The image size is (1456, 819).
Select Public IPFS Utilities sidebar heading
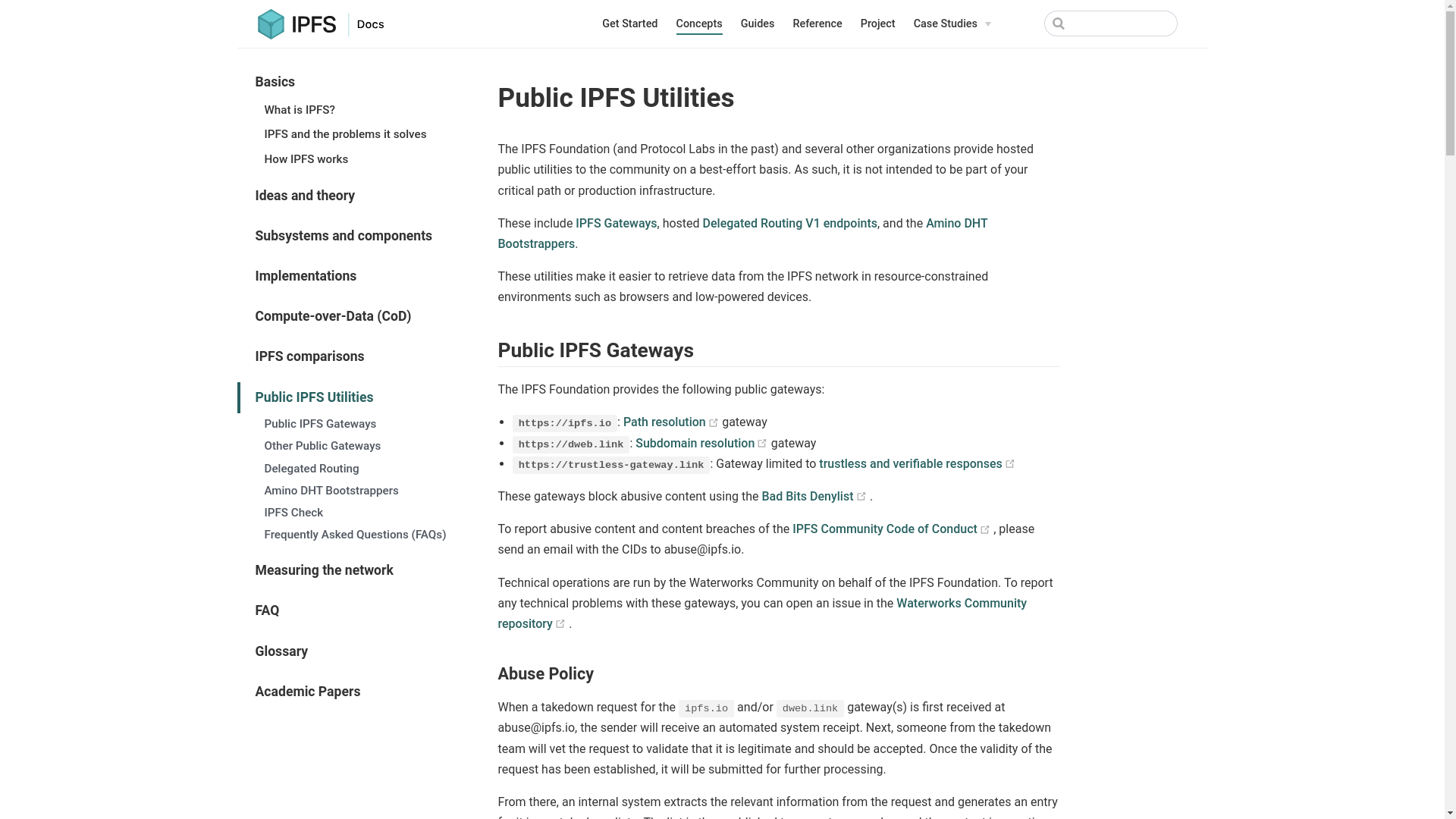pyautogui.click(x=313, y=397)
